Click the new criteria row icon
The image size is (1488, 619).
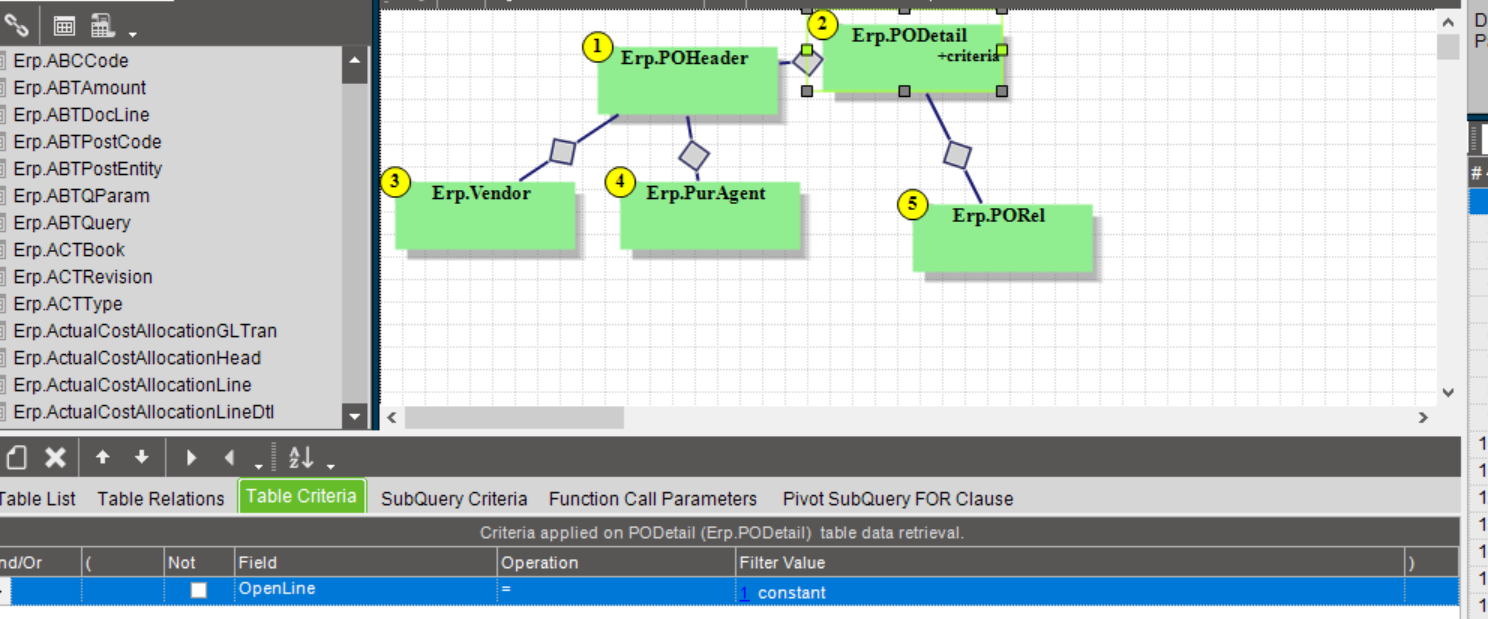pyautogui.click(x=16, y=457)
